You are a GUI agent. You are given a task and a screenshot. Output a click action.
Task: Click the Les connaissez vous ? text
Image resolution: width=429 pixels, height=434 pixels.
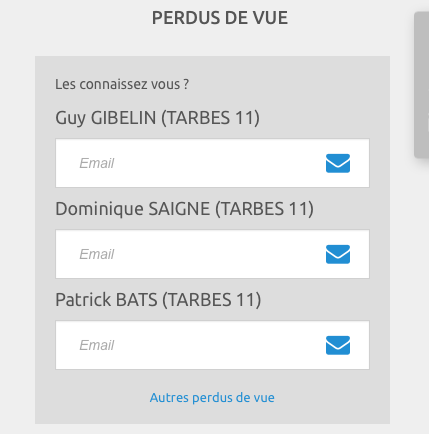(x=122, y=84)
